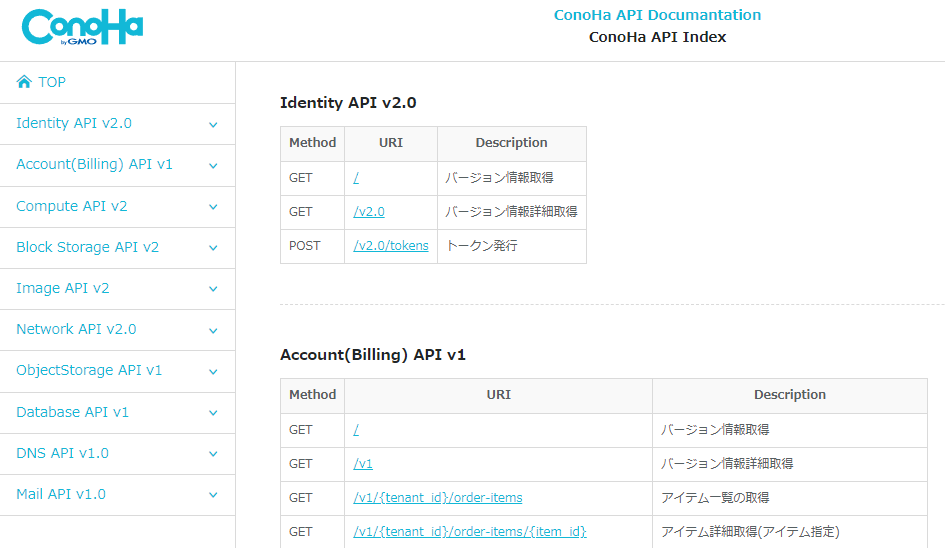Click the Method header in Identity API table
The width and height of the screenshot is (945, 548).
tap(312, 143)
